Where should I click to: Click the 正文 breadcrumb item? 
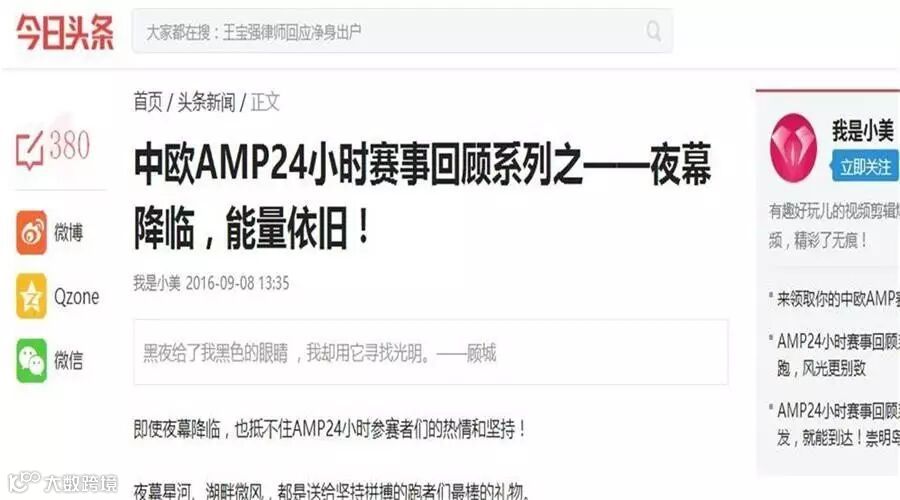click(x=265, y=102)
